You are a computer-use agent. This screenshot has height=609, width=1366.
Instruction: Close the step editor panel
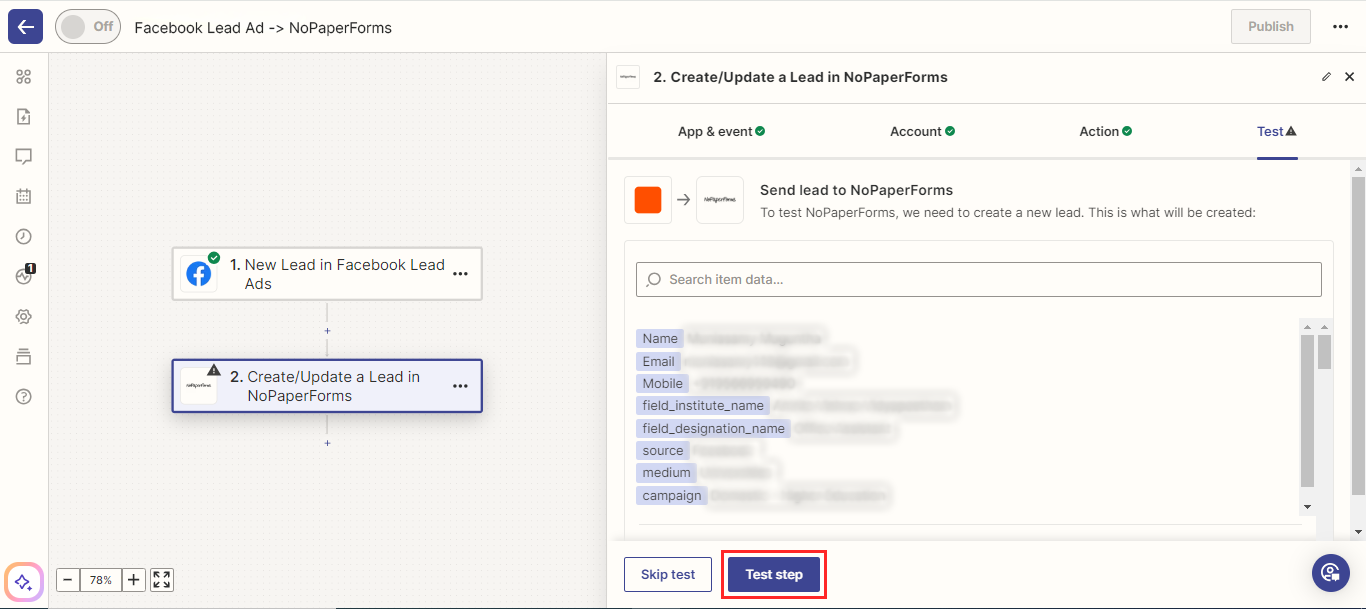coord(1349,77)
